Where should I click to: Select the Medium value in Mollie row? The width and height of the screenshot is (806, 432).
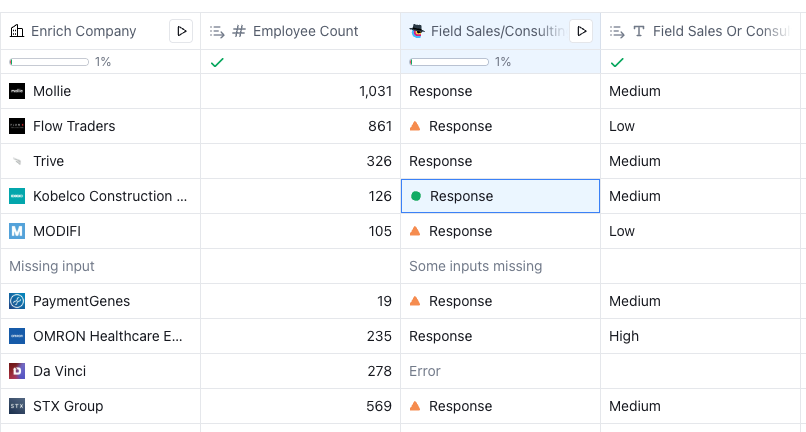700,91
